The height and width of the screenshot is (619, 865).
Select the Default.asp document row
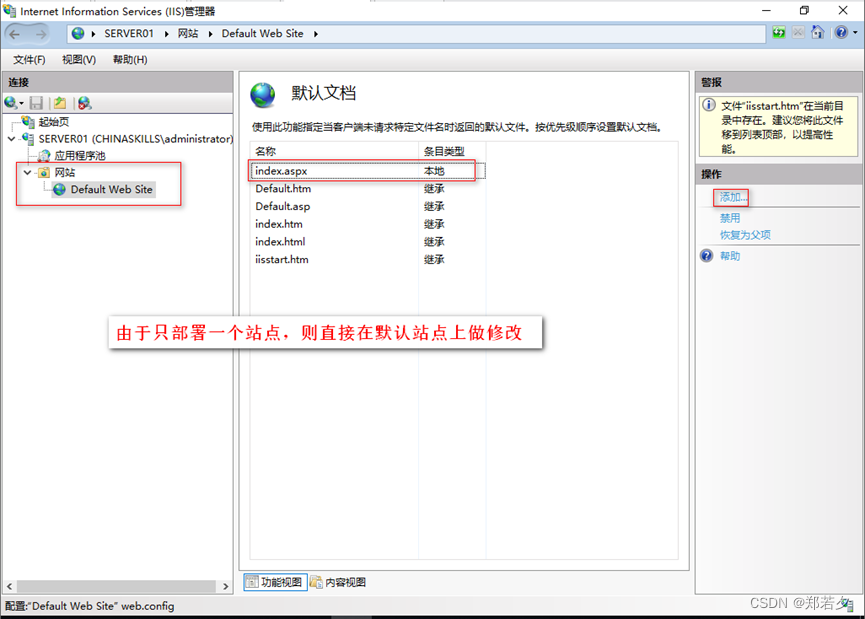(x=368, y=206)
